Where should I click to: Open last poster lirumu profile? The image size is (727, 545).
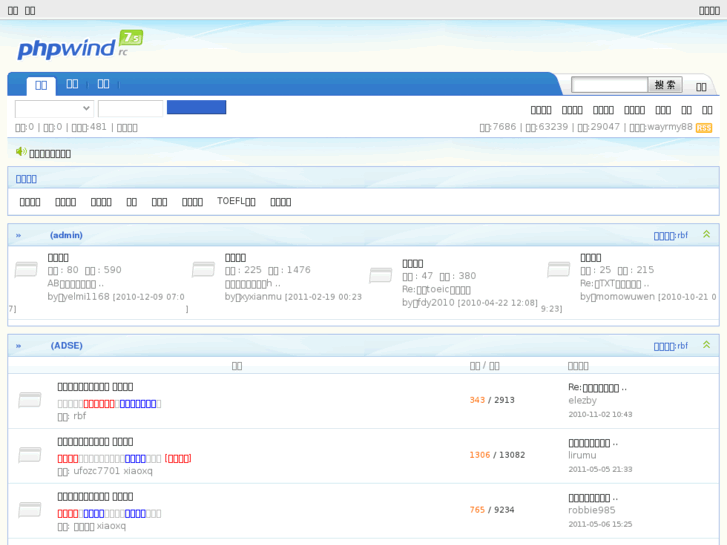coord(582,455)
